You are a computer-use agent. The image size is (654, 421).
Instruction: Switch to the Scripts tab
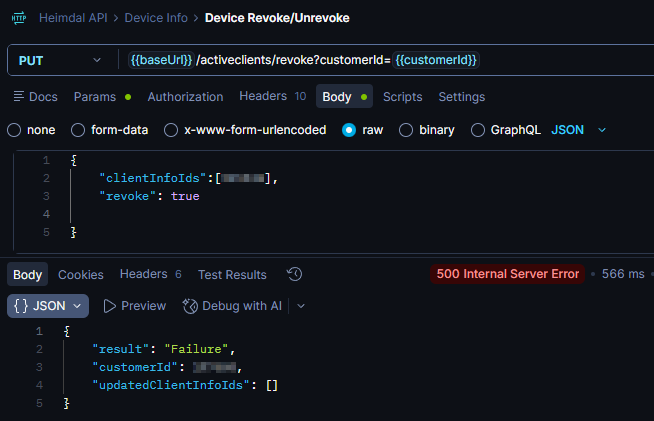click(402, 97)
